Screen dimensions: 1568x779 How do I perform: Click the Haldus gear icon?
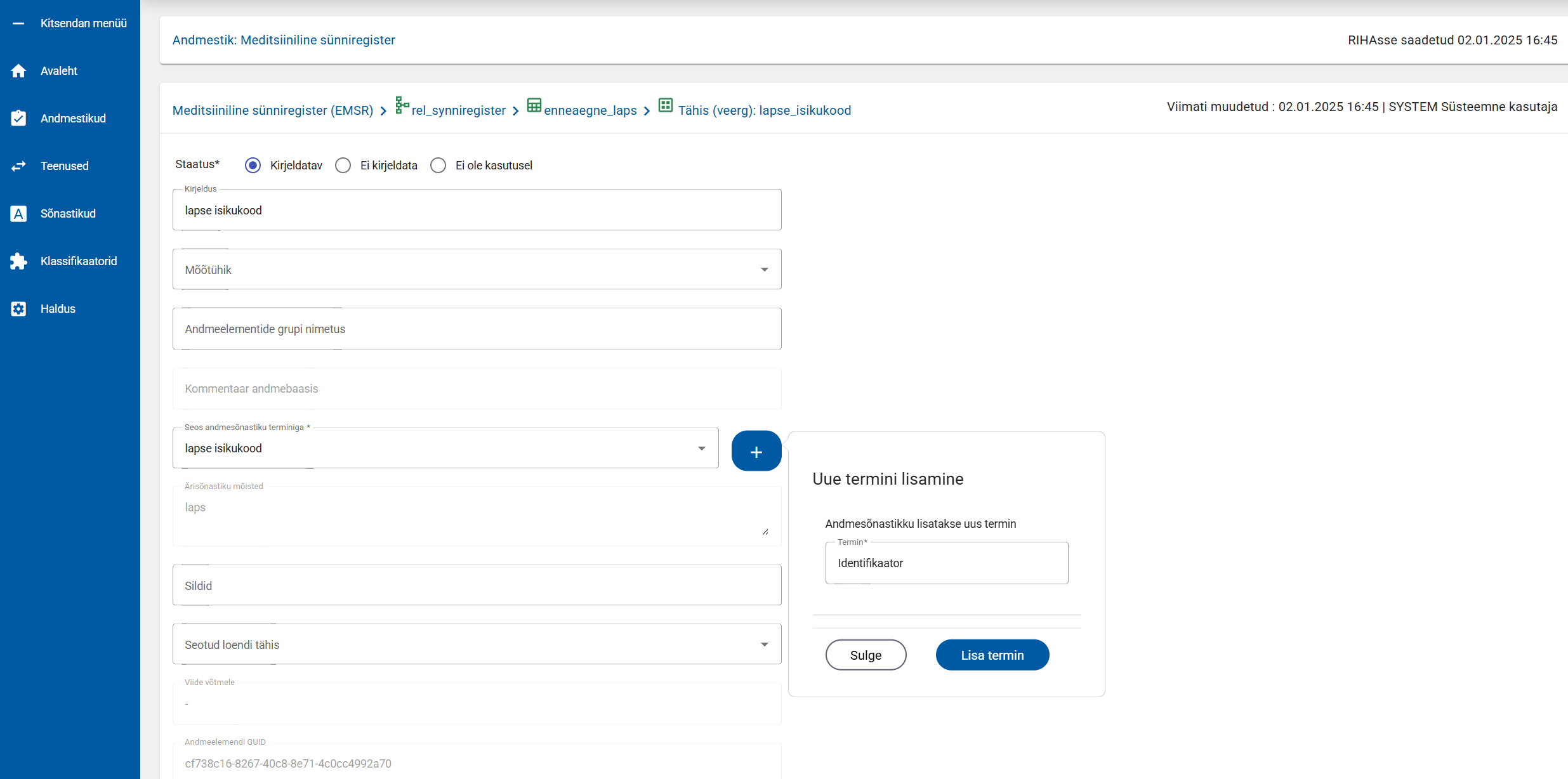pyautogui.click(x=18, y=309)
